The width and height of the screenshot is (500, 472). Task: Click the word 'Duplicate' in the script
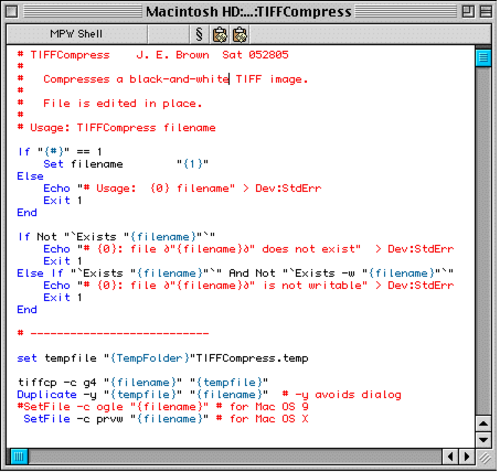[47, 395]
